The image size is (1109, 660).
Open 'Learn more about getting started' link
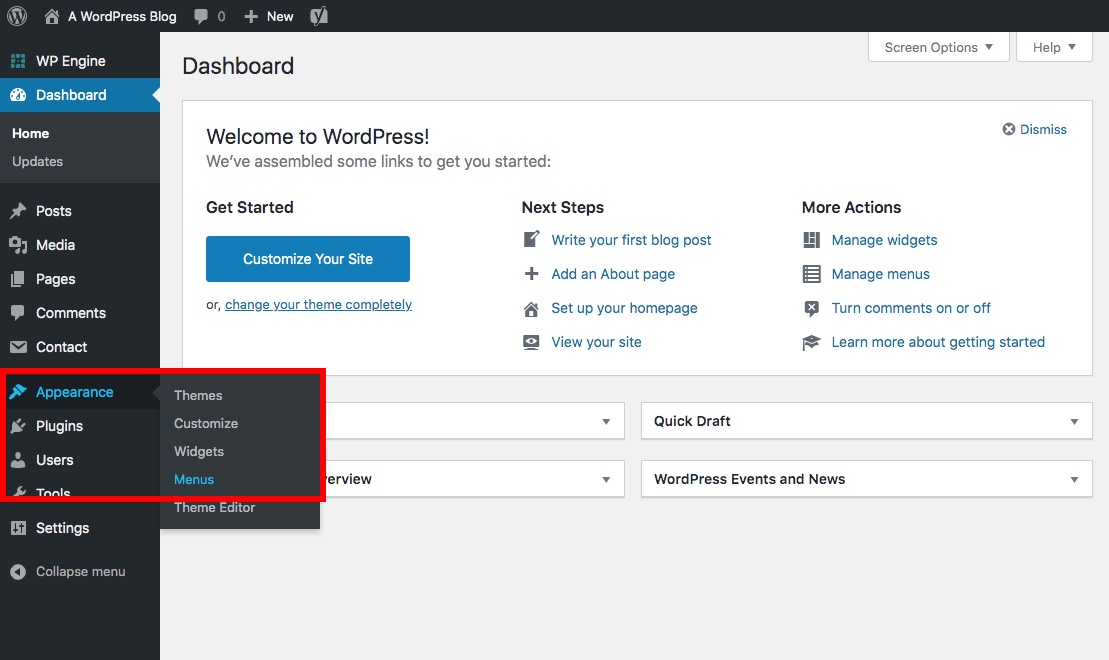(938, 342)
